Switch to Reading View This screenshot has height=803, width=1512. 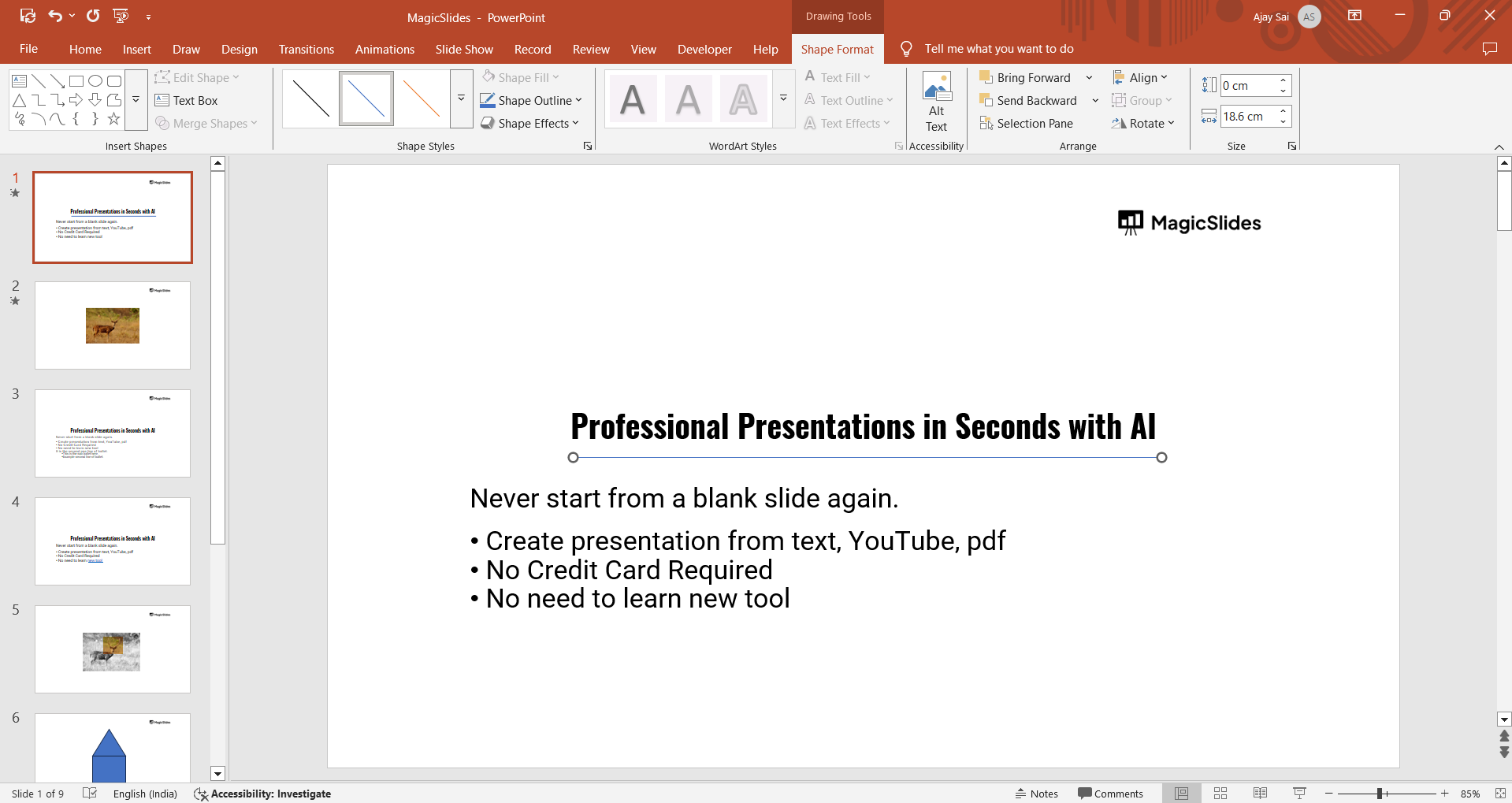pyautogui.click(x=1260, y=794)
